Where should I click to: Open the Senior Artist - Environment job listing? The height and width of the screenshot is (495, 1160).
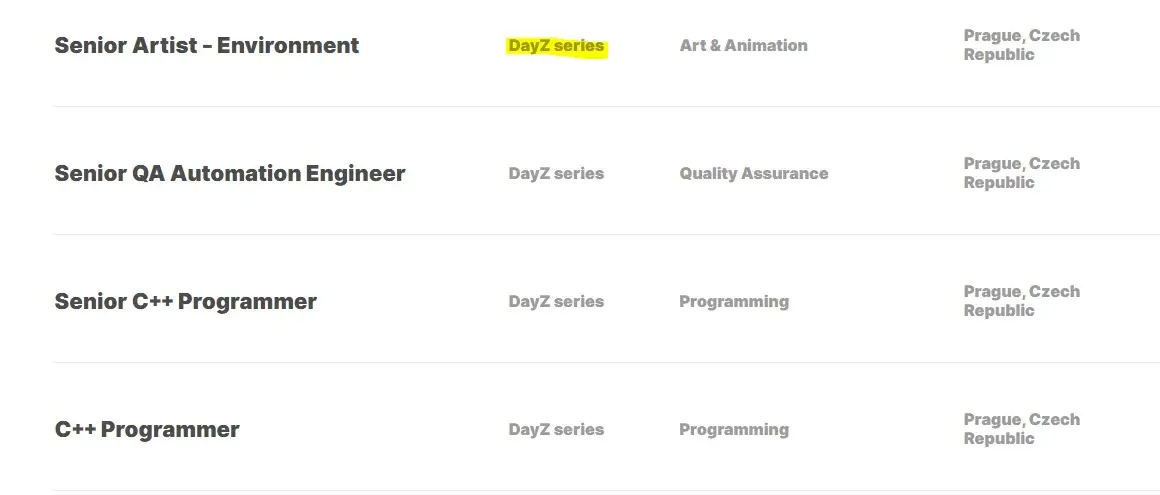tap(206, 46)
